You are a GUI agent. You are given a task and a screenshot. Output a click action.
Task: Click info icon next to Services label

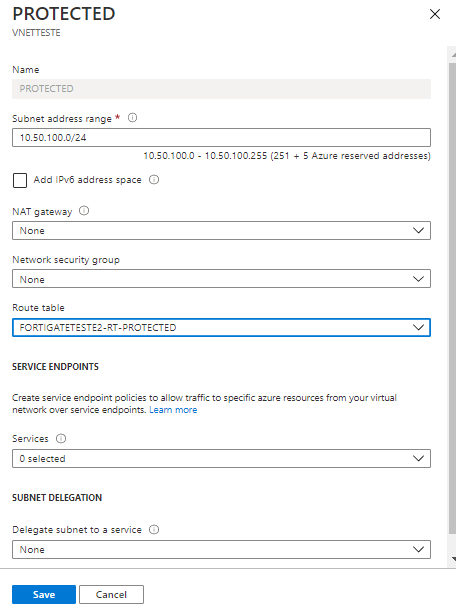pos(61,438)
